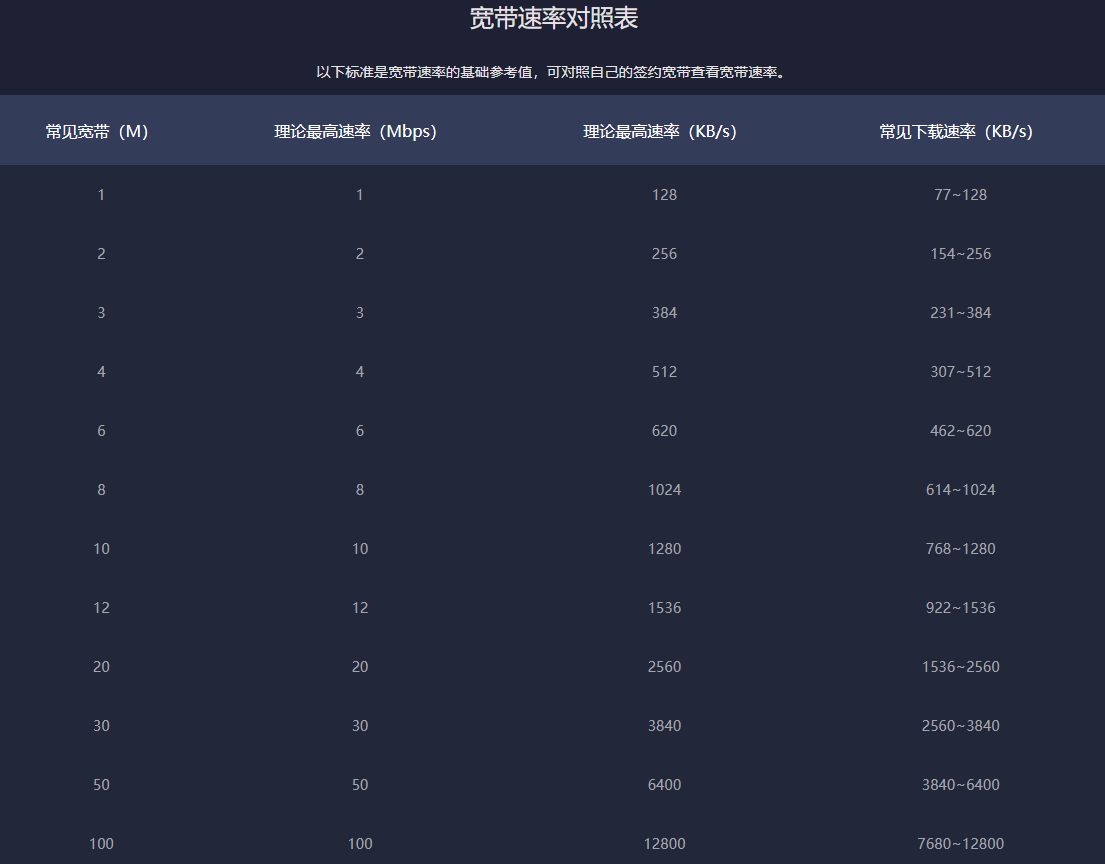Click the 12800 theoretical KB/s cell
This screenshot has width=1105, height=864.
pos(664,844)
